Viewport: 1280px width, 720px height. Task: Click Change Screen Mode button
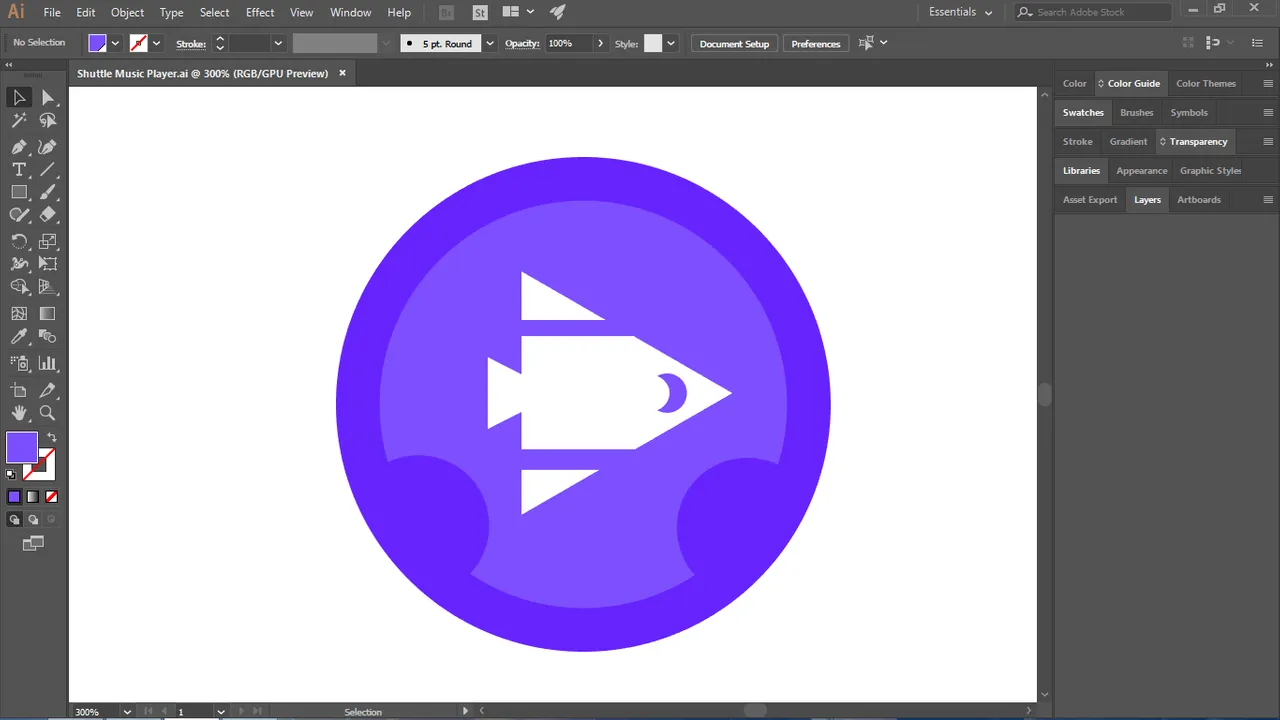tap(33, 544)
